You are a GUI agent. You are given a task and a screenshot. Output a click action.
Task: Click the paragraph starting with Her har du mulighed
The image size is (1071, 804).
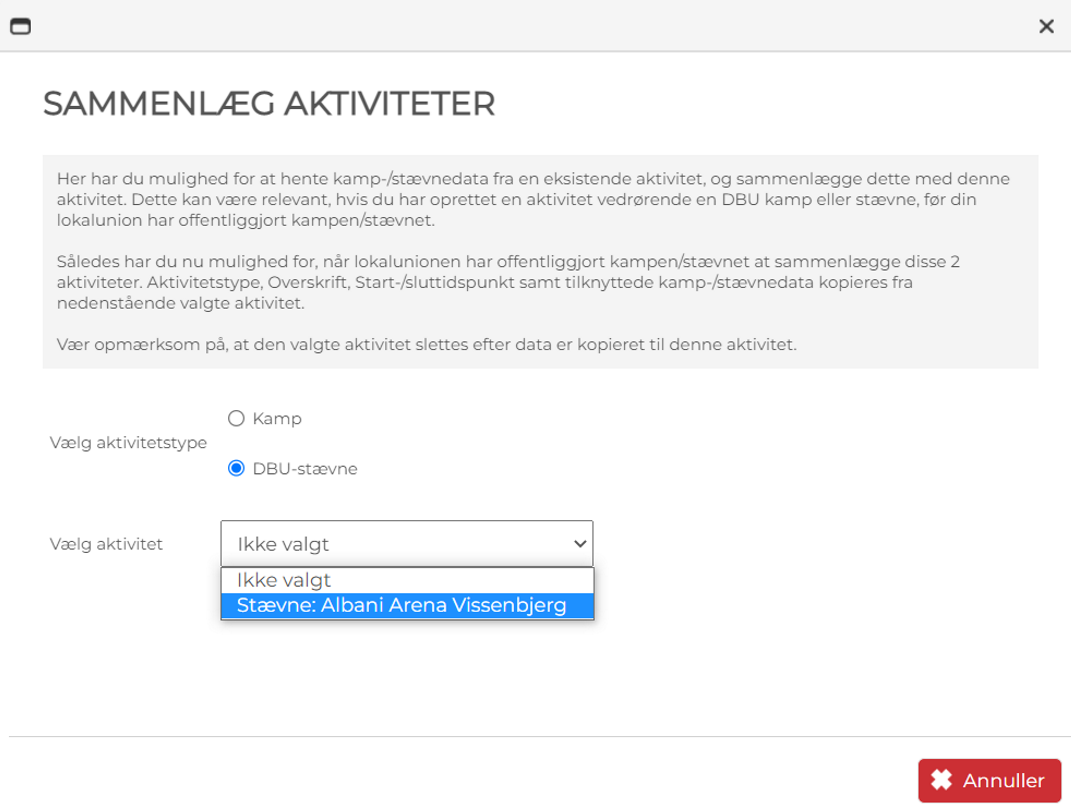tap(533, 199)
